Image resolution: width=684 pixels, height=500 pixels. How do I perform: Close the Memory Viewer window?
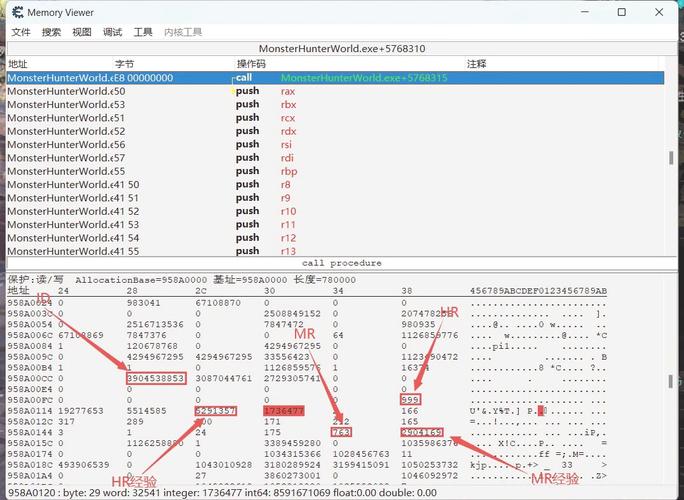(x=659, y=12)
